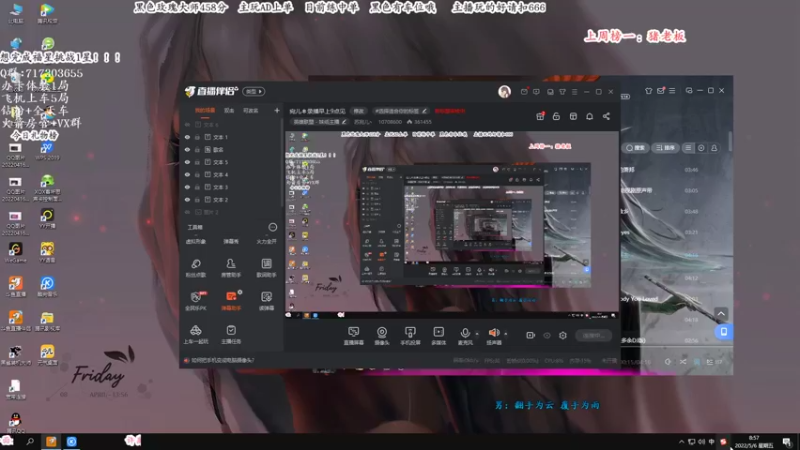
Task: Open the 火力全开 toolbox tab
Action: pos(266,241)
